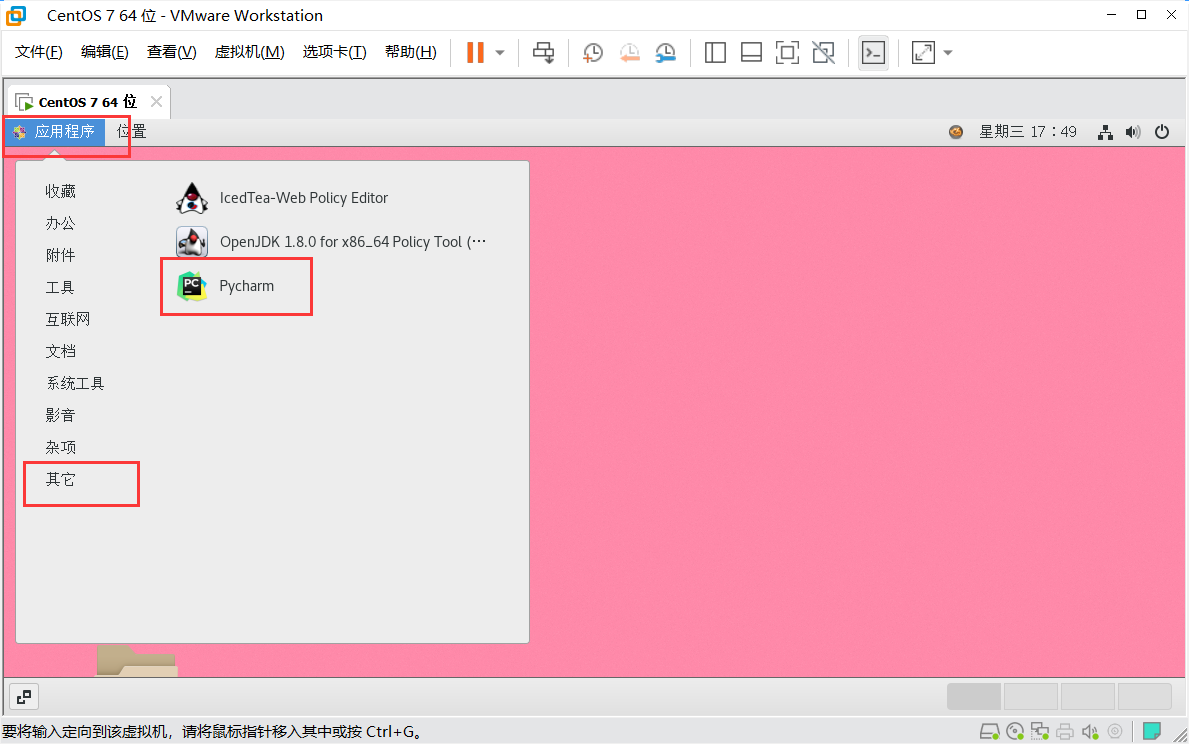
Task: Send Ctrl+Alt+Del to the virtual machine
Action: click(x=543, y=52)
